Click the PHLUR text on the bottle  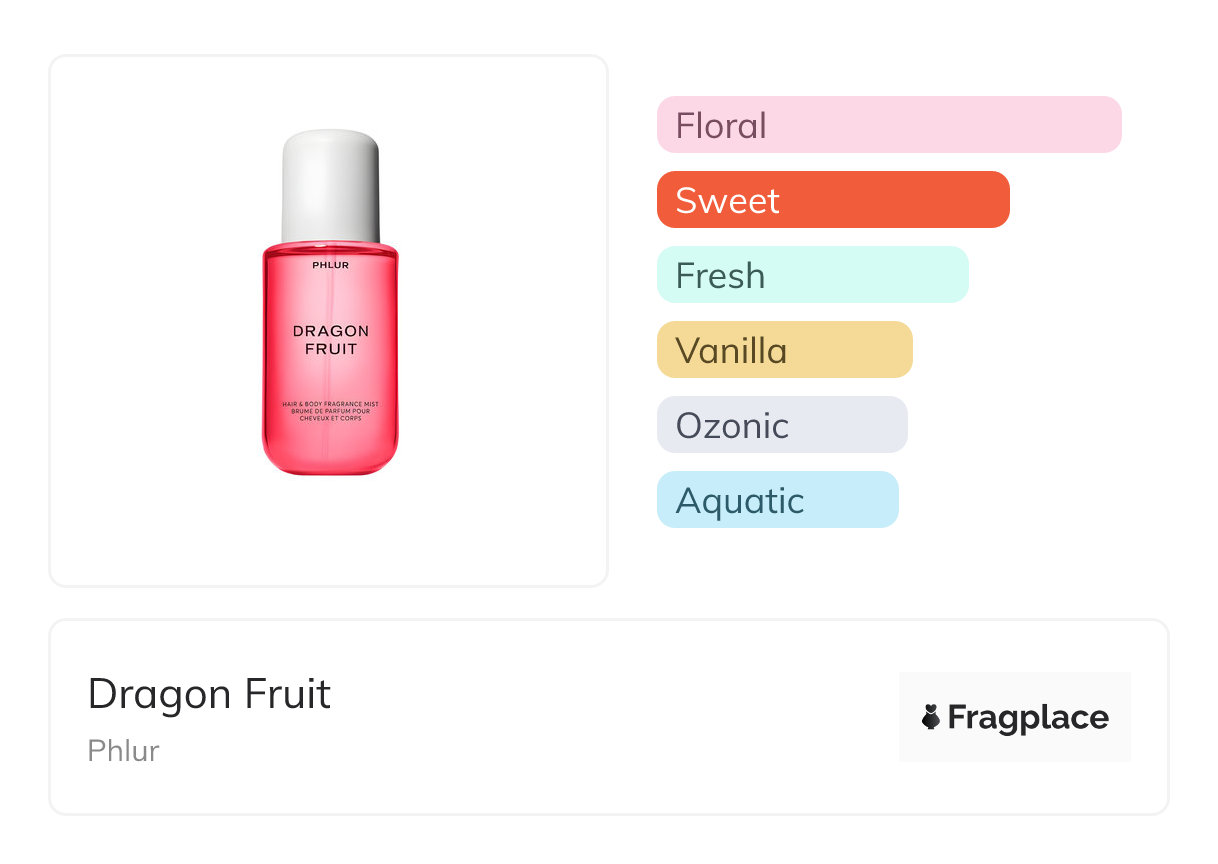coord(330,265)
